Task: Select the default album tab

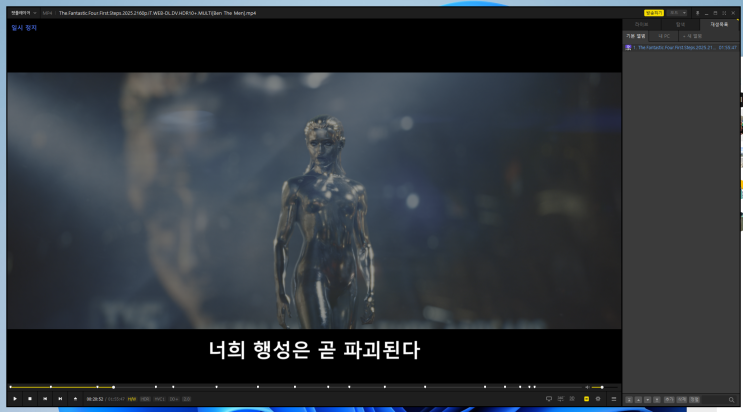Action: pos(635,36)
